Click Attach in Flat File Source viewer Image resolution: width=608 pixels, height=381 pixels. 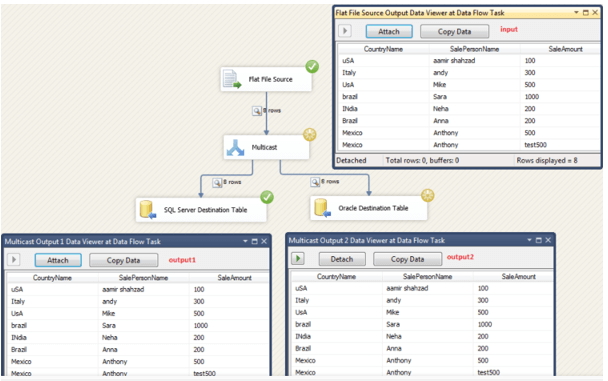pyautogui.click(x=389, y=31)
